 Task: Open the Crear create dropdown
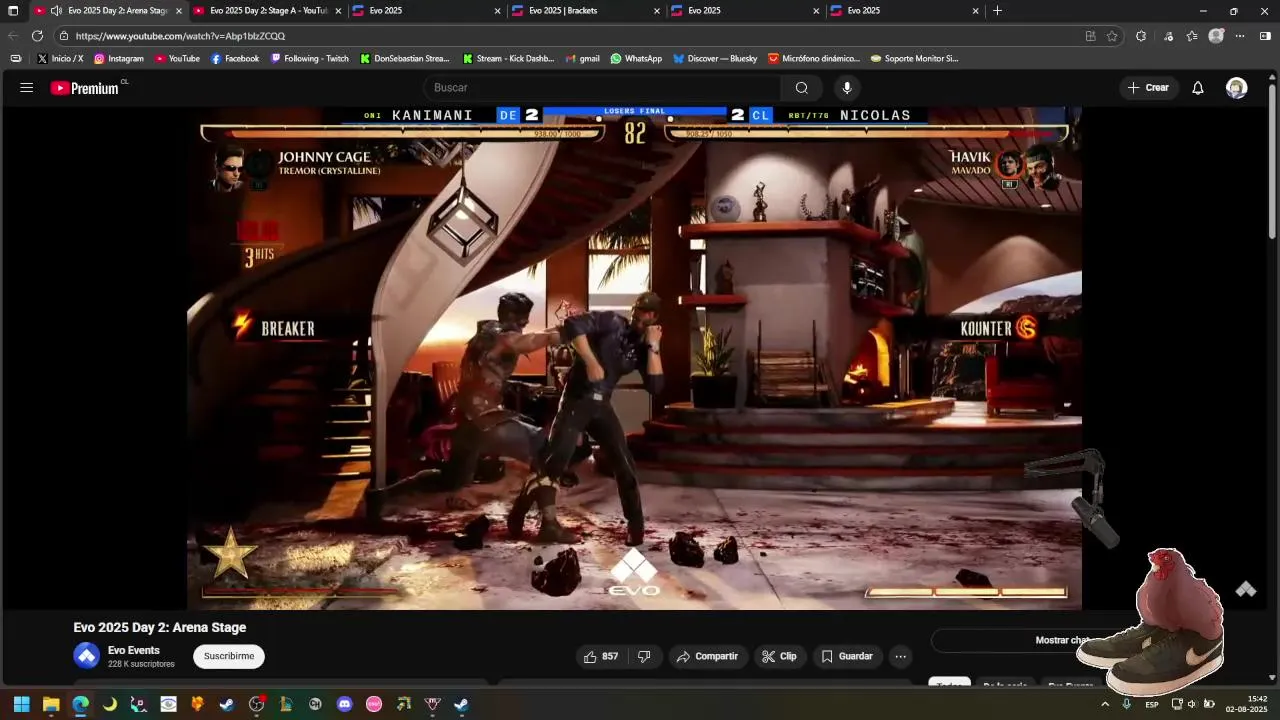[1148, 88]
